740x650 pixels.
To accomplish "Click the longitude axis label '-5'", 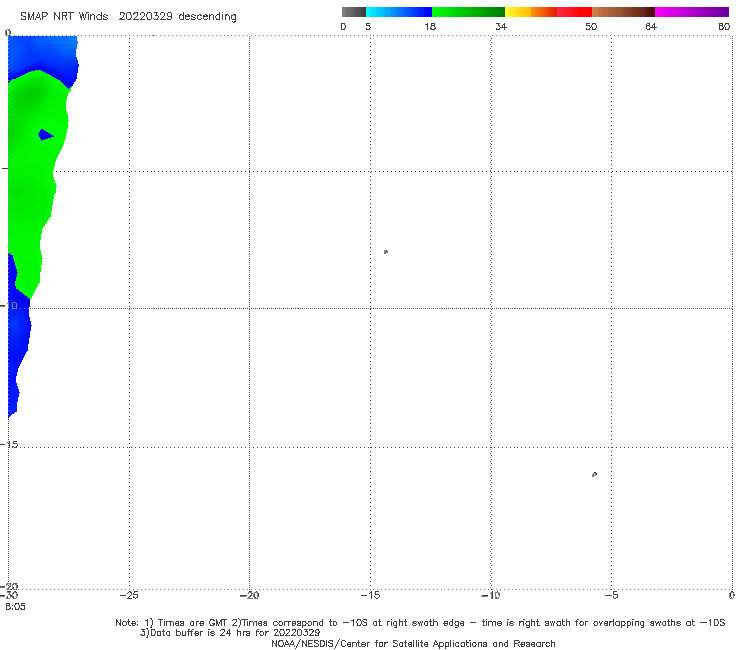I will click(611, 596).
